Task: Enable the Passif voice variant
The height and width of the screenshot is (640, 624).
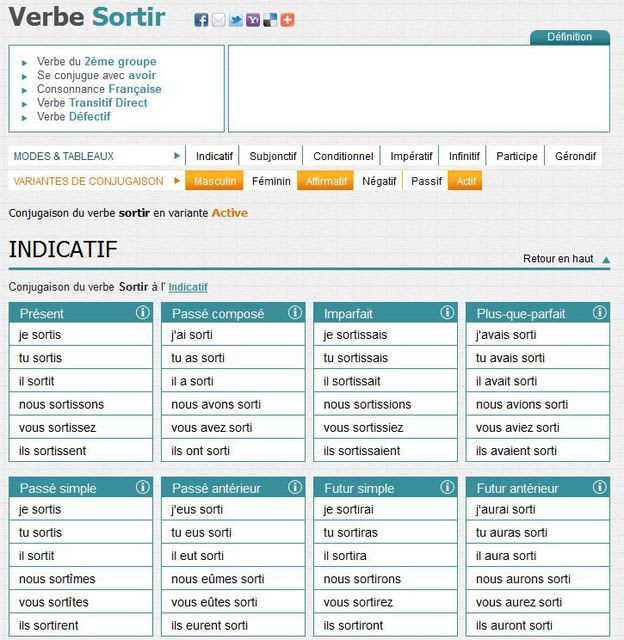Action: coord(426,181)
